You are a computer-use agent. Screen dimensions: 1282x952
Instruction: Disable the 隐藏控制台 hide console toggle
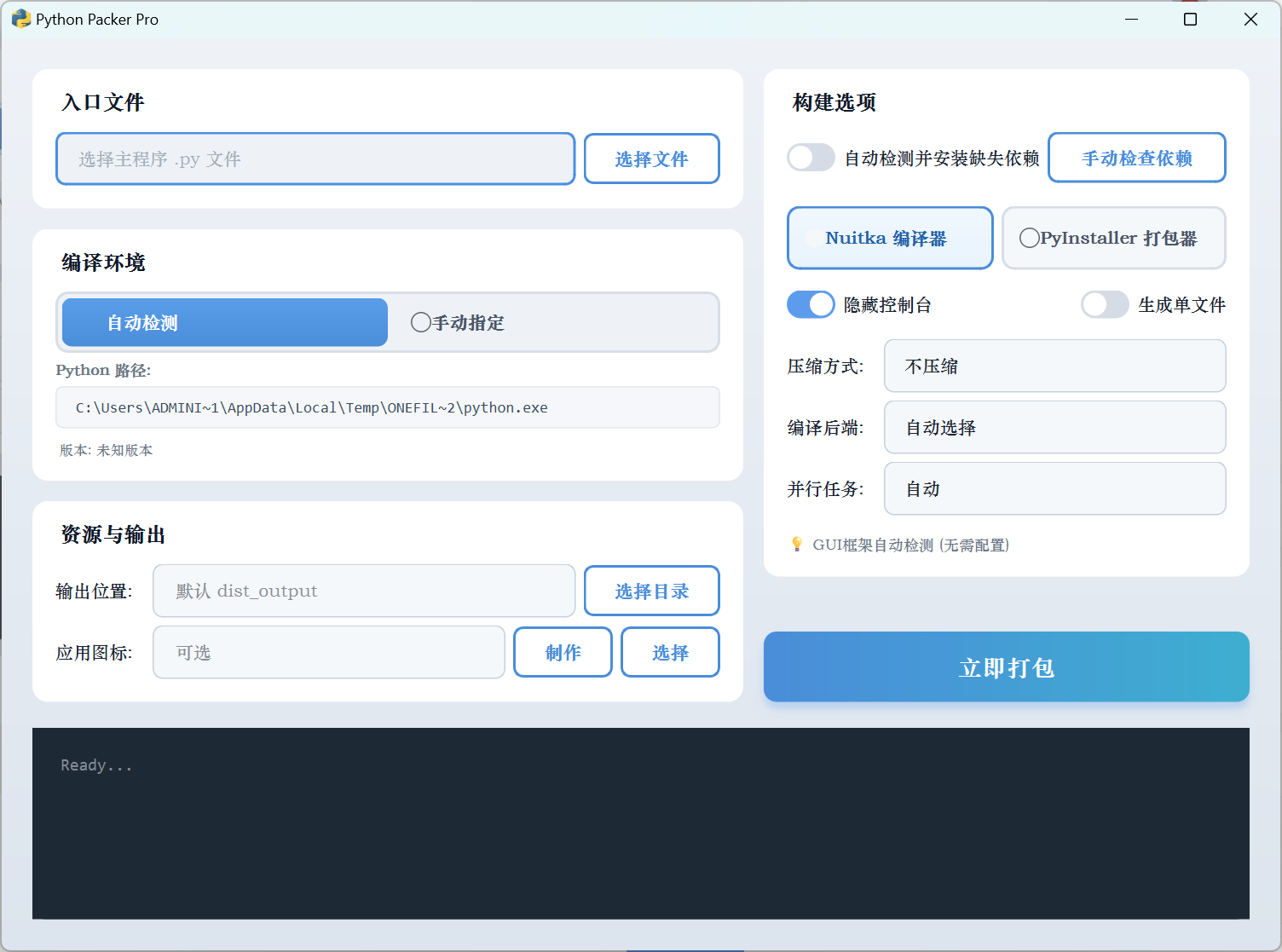coord(811,304)
